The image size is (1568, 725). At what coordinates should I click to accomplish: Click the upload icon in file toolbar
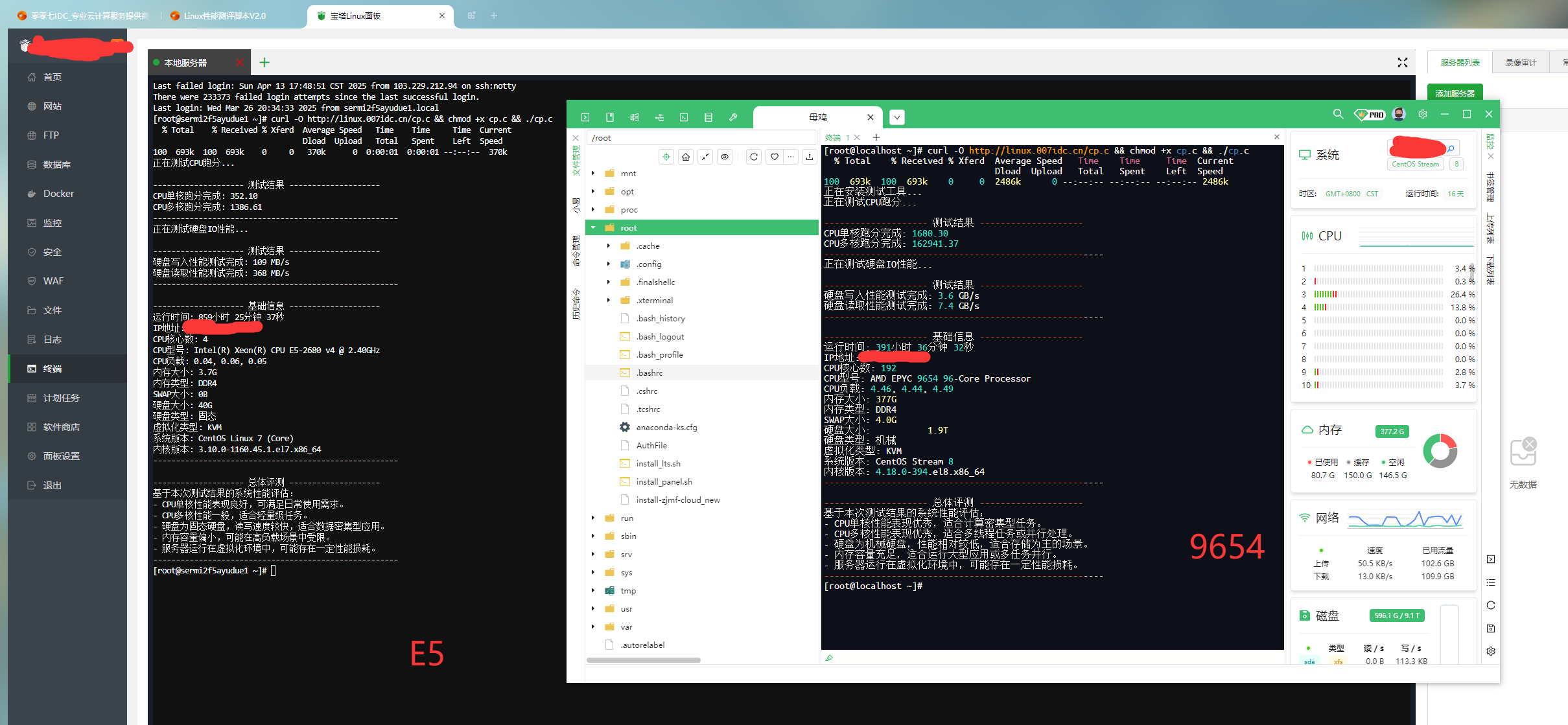(x=809, y=157)
